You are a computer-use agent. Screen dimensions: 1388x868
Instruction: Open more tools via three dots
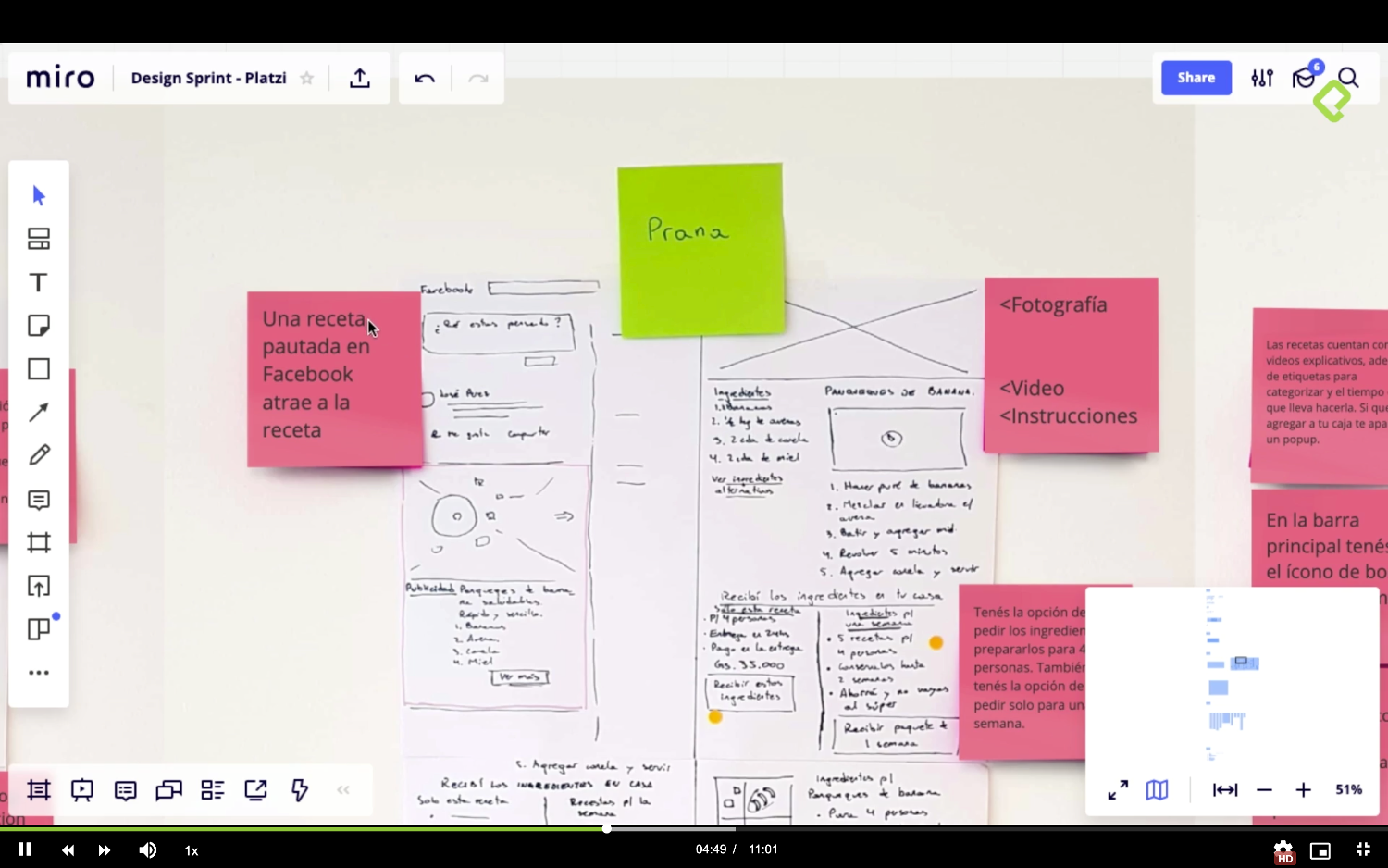39,673
